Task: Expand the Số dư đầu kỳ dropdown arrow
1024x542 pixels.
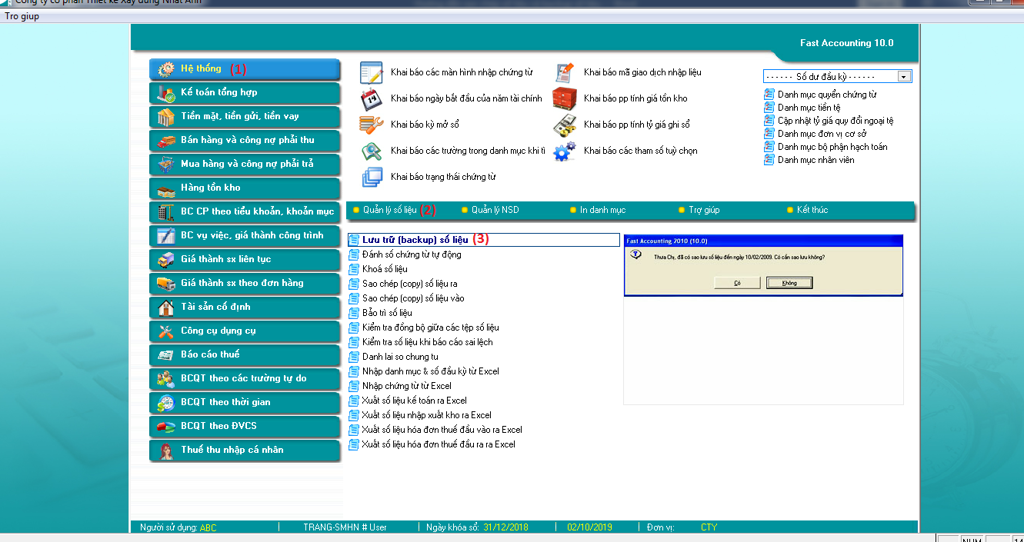Action: [904, 76]
